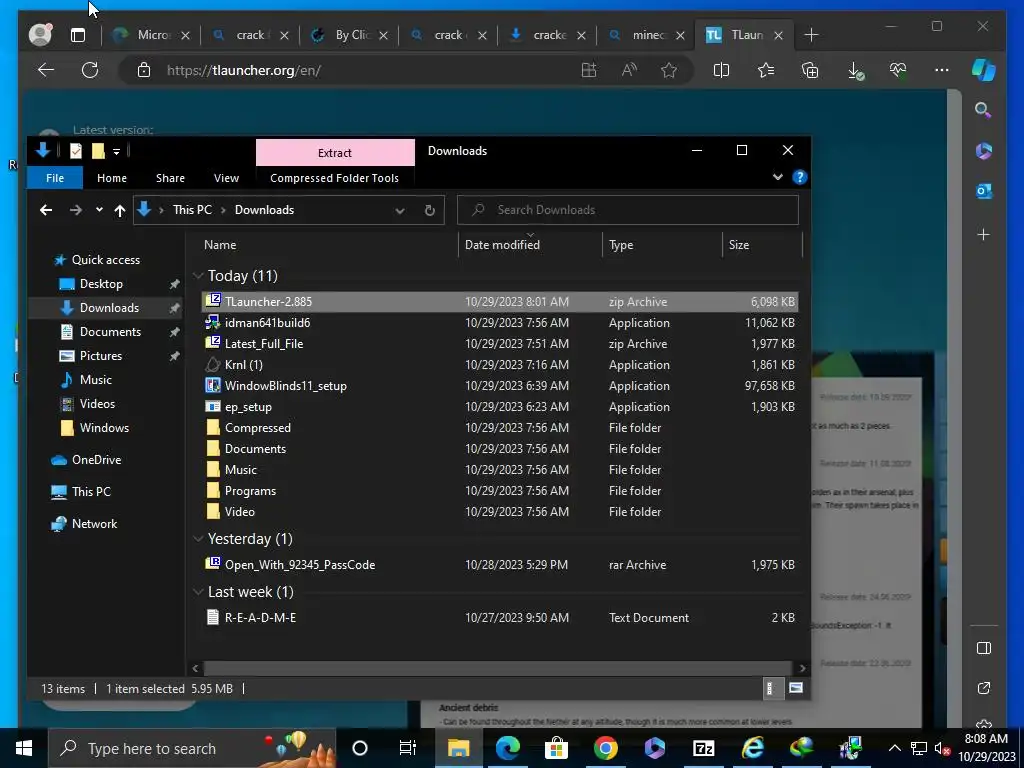Select OneDrive in navigation pane
Viewport: 1024px width, 768px height.
click(96, 460)
